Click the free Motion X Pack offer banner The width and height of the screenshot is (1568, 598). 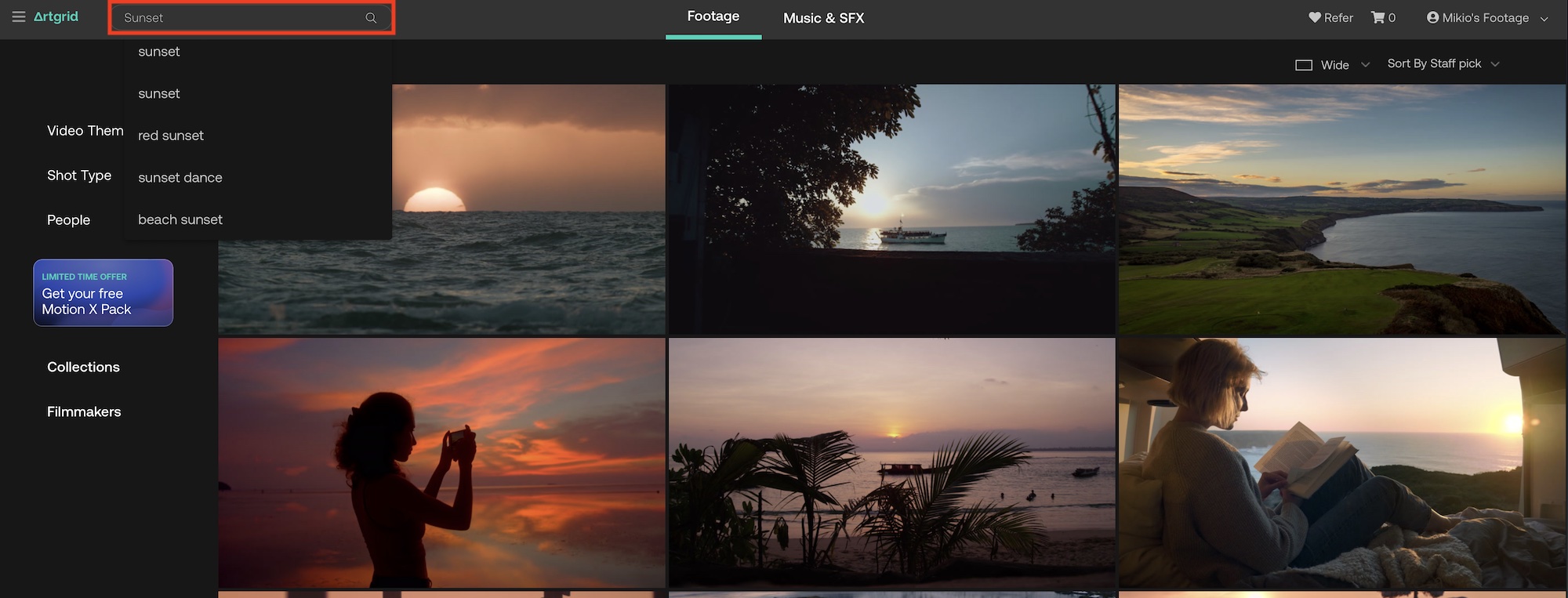(x=103, y=293)
